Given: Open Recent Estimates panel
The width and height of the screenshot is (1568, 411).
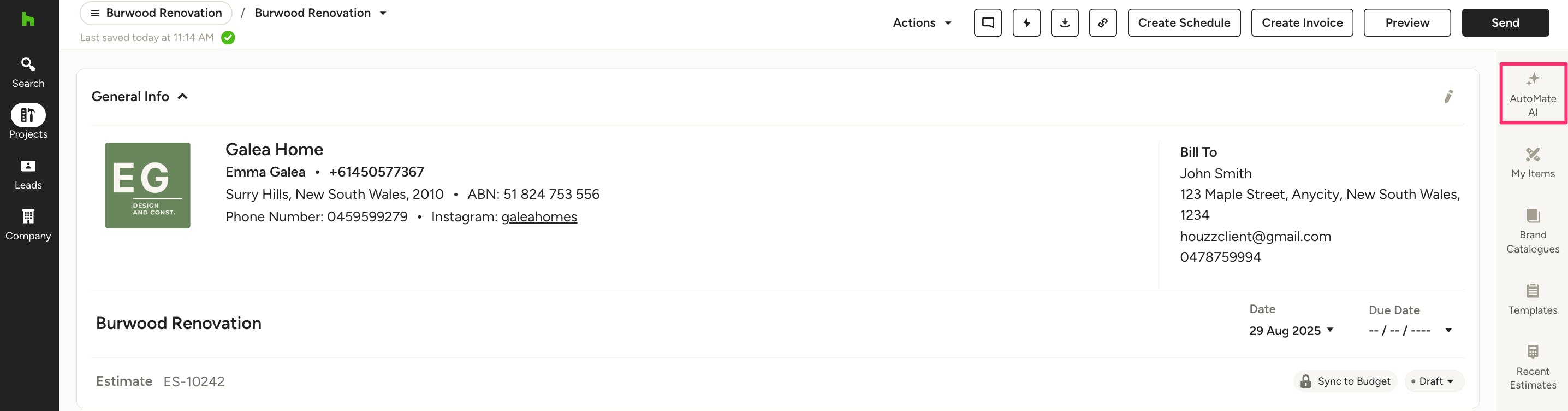Looking at the screenshot, I should click(1532, 367).
